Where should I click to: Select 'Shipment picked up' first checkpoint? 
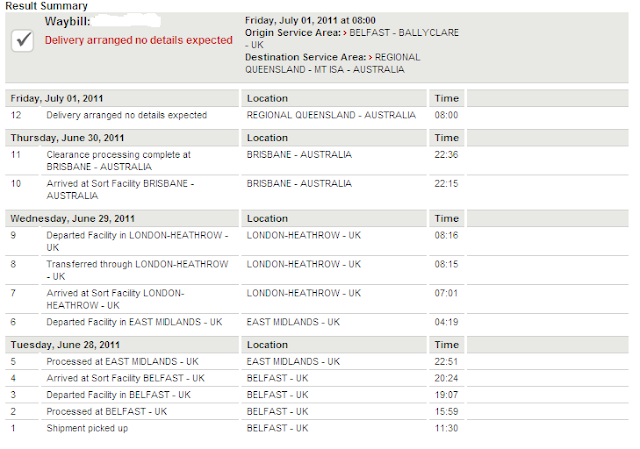tap(87, 428)
